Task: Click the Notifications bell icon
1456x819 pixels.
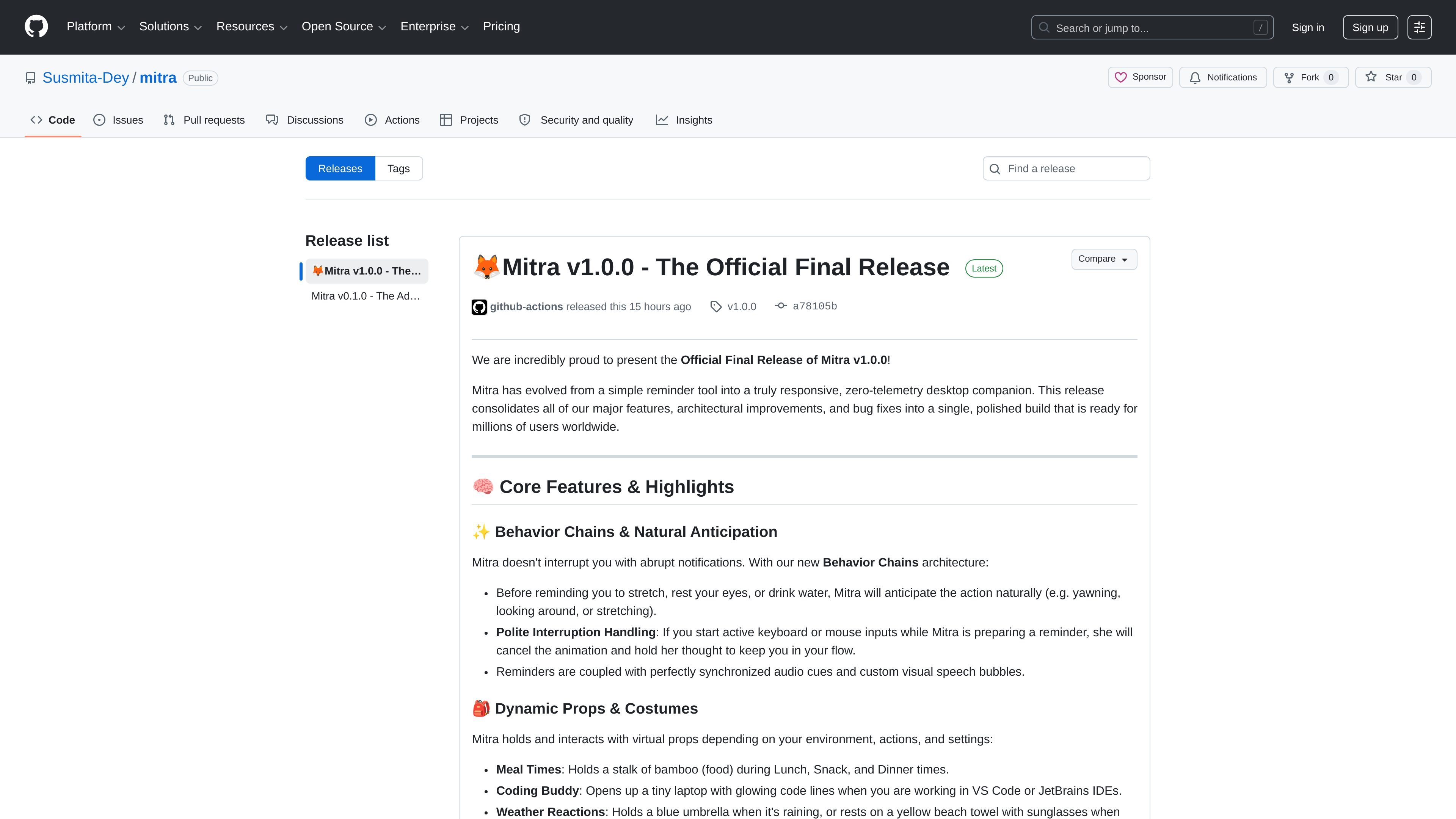Action: (x=1195, y=78)
